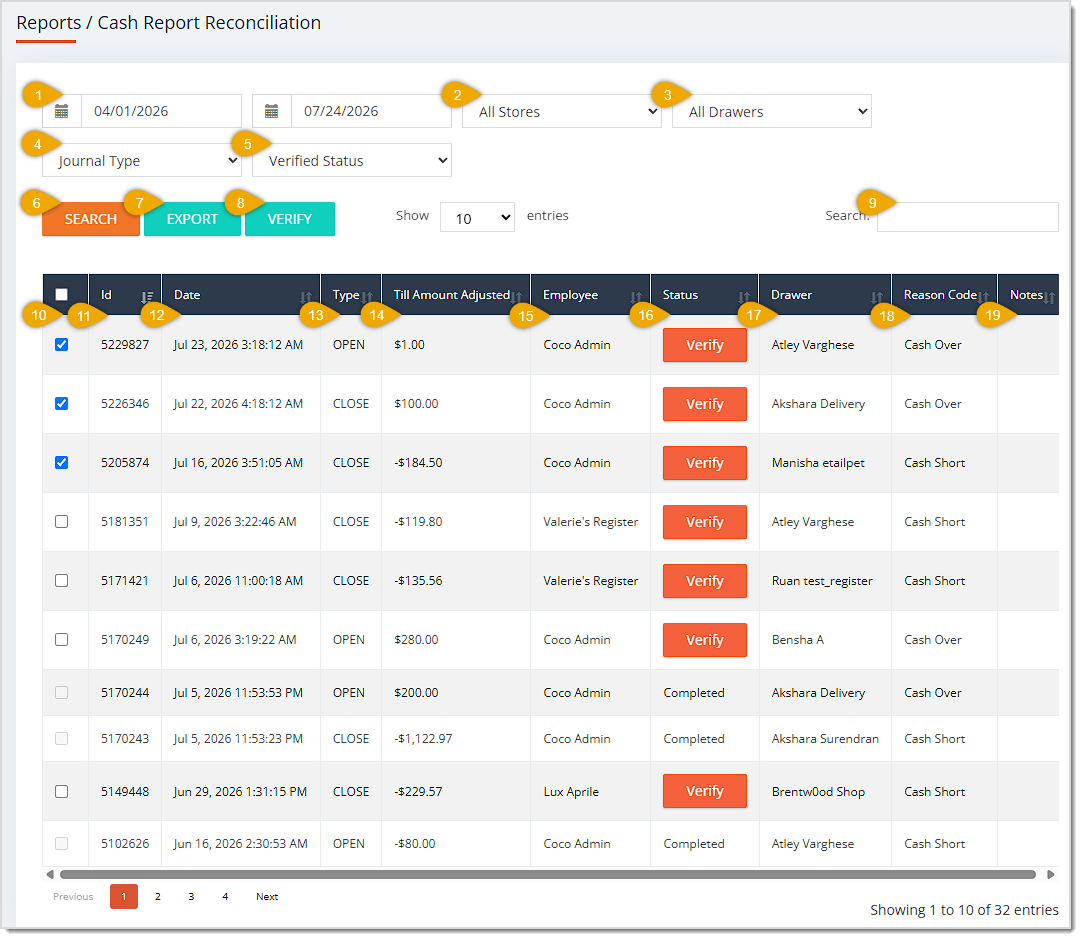Uncheck the row 5229827 checkbox
Image resolution: width=1081 pixels, height=939 pixels.
click(61, 345)
